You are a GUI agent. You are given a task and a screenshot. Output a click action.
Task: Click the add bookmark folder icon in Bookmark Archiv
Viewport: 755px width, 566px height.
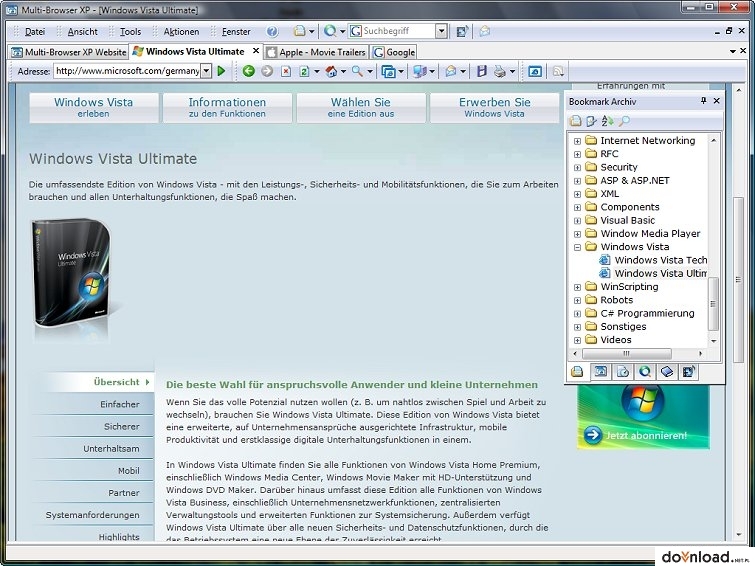tap(575, 121)
